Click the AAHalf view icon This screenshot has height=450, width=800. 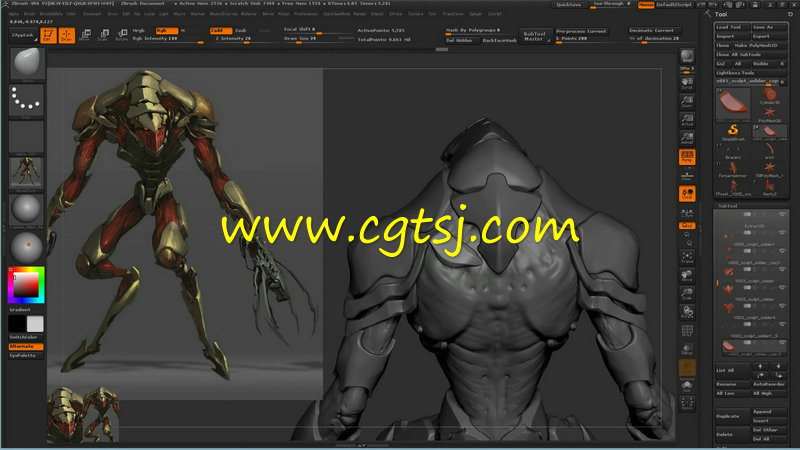pos(687,138)
